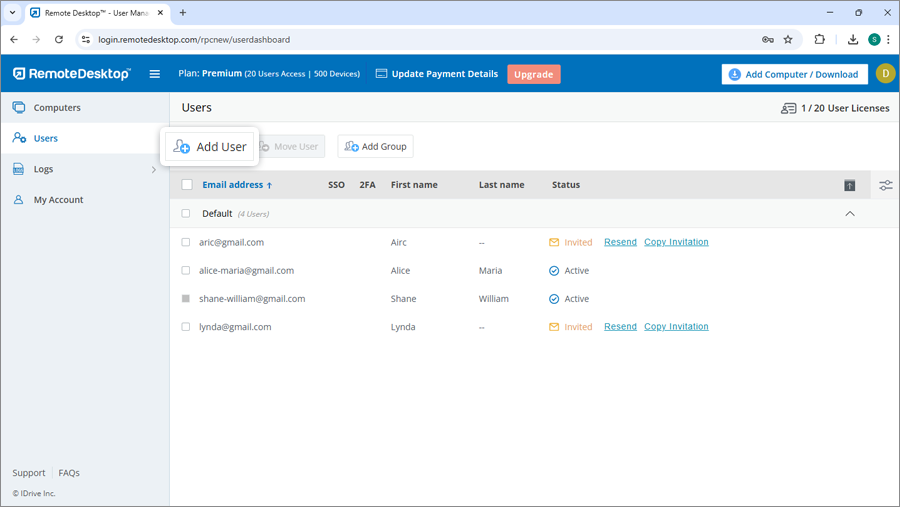
Task: Toggle shane-william@gmail.com checkbox
Action: click(x=186, y=299)
